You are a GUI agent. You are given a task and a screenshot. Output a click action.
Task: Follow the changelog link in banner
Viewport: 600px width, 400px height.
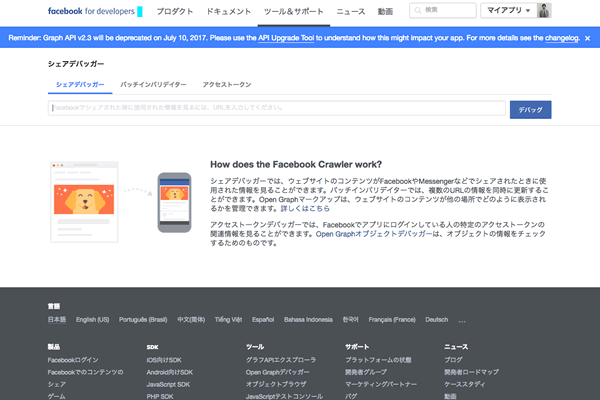pos(562,38)
